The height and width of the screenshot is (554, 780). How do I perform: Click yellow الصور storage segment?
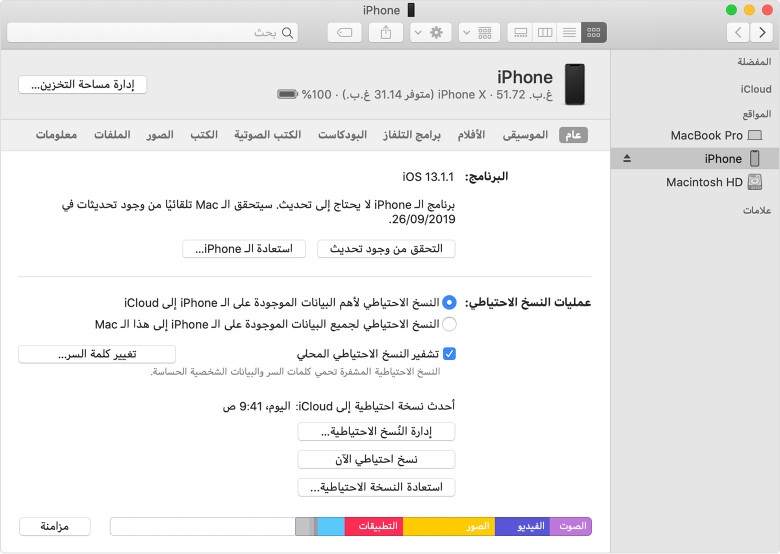point(449,526)
